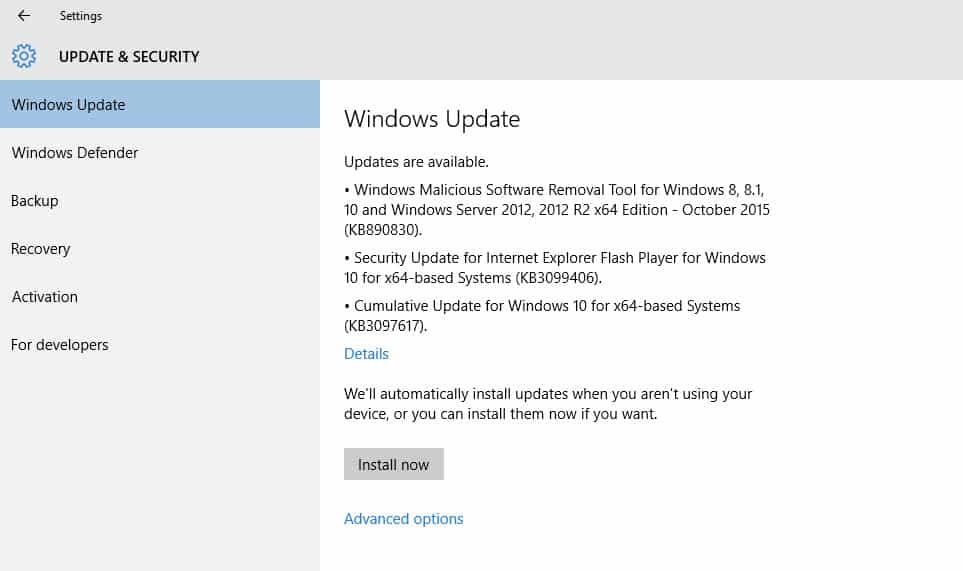This screenshot has width=963, height=571.
Task: Select the Malicious Software Removal Tool update entry
Action: (x=556, y=210)
